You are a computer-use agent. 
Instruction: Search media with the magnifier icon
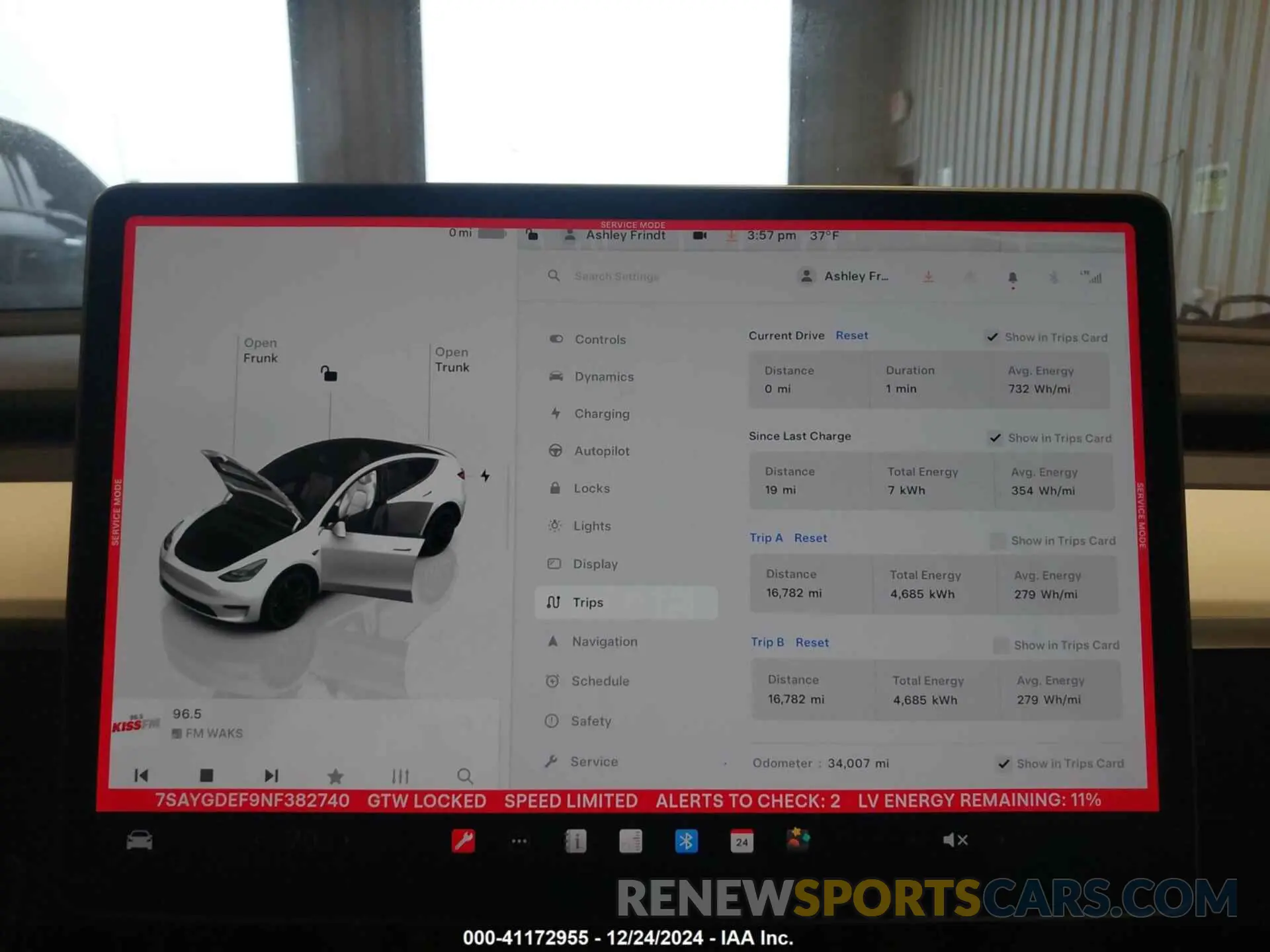click(465, 775)
